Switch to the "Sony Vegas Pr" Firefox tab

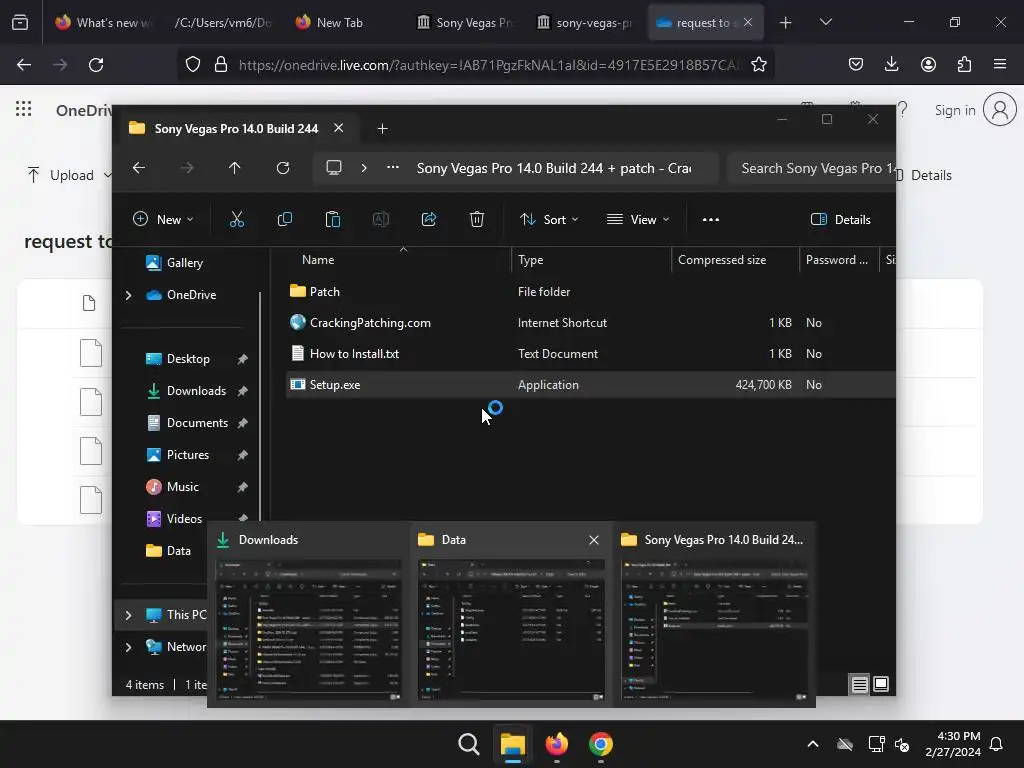[x=464, y=22]
